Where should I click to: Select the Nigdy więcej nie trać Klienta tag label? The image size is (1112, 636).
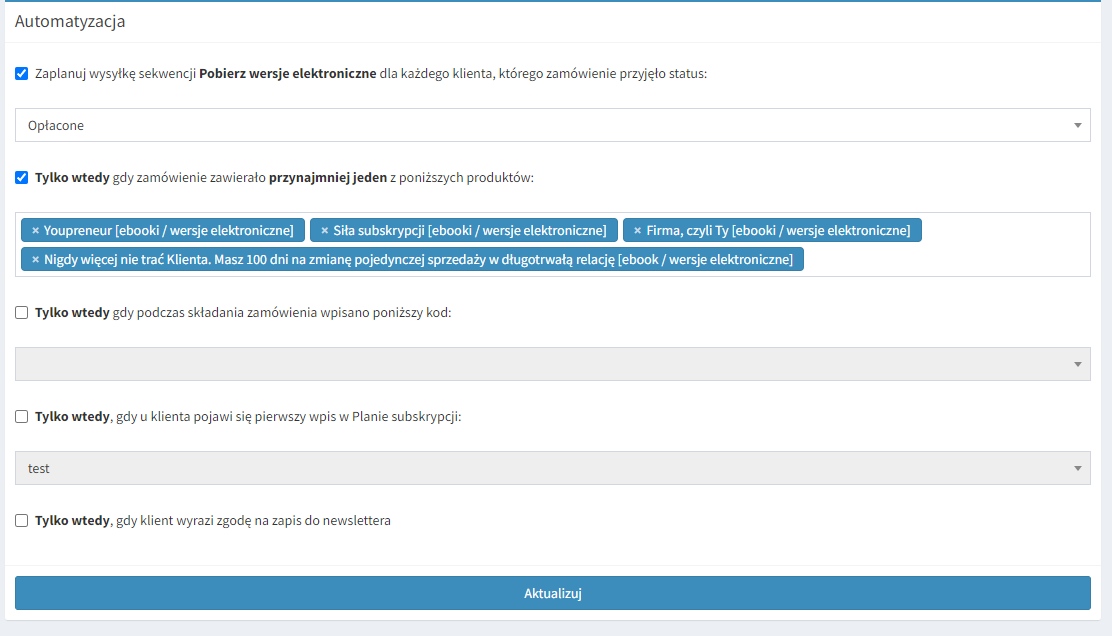[x=418, y=260]
